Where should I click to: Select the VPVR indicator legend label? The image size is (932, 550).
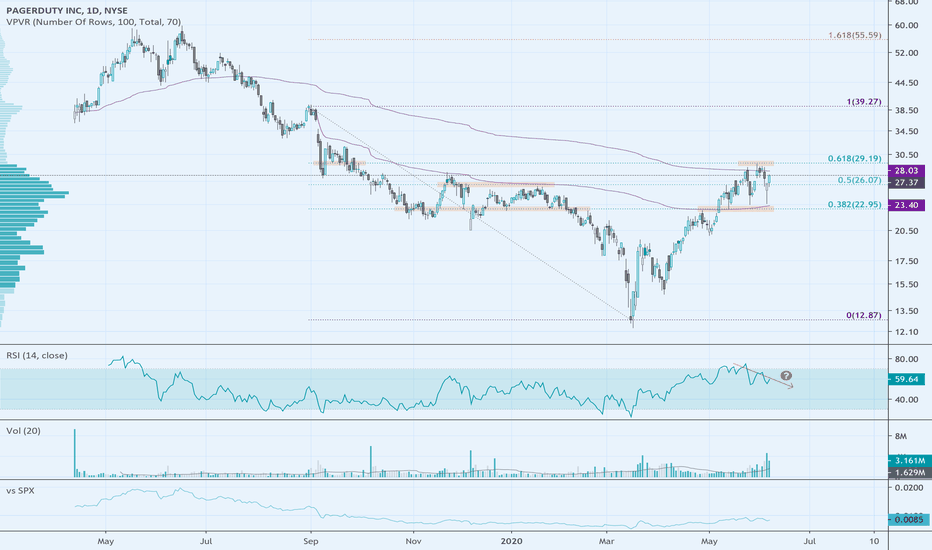94,22
